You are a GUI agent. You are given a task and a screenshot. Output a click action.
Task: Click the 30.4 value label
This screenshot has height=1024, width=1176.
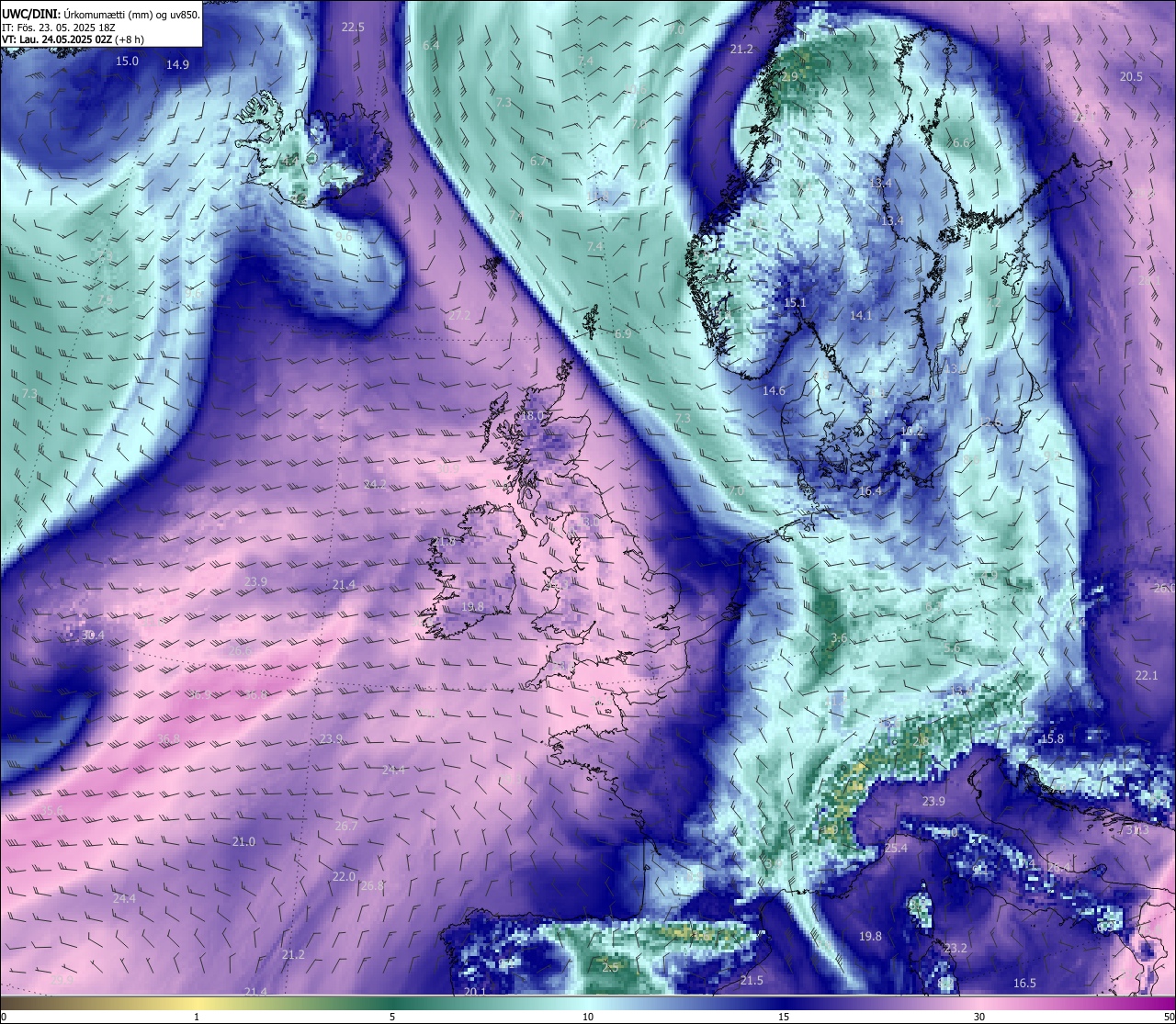92,636
